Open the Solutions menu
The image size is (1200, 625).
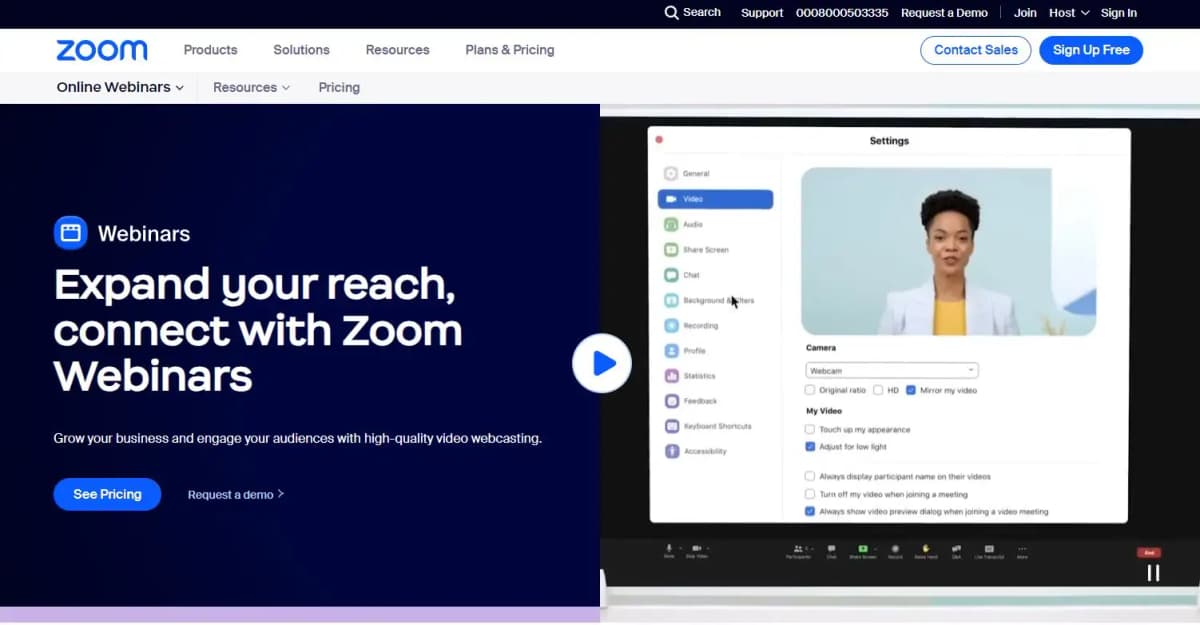[301, 50]
